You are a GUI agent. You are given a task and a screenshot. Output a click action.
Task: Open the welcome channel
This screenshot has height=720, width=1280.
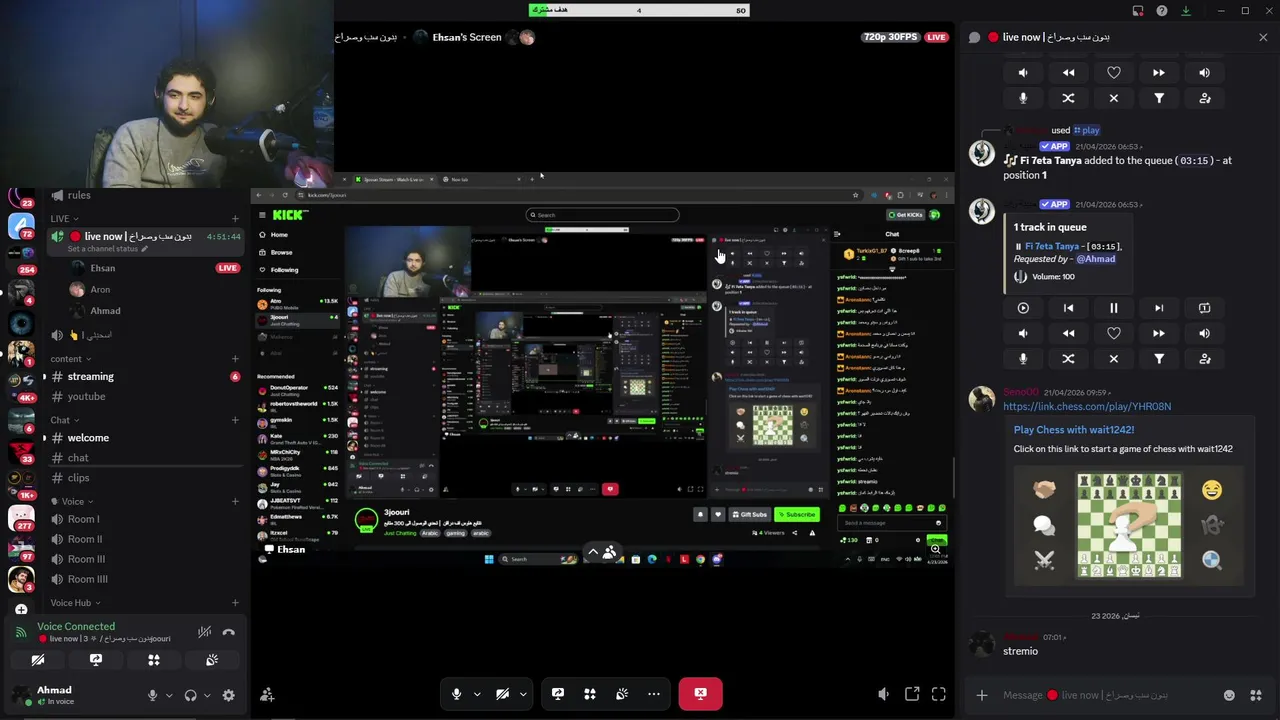point(144,438)
